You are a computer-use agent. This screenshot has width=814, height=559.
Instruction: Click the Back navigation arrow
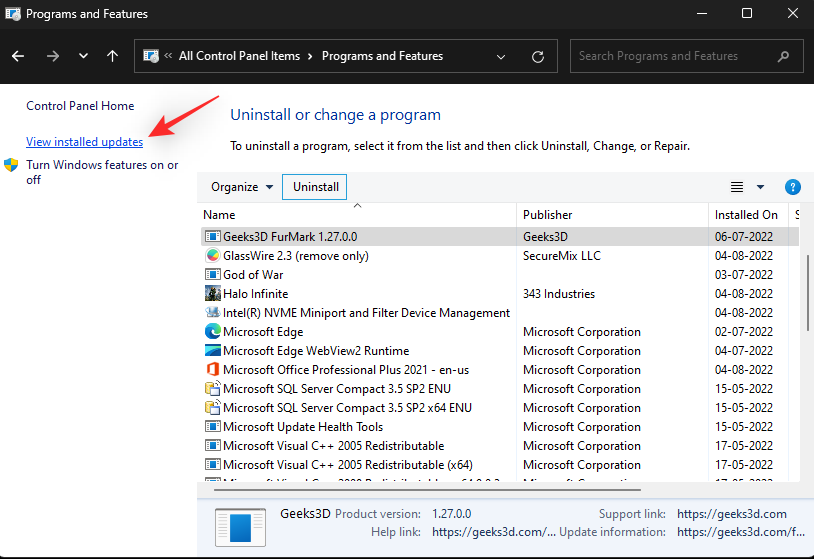pos(19,56)
